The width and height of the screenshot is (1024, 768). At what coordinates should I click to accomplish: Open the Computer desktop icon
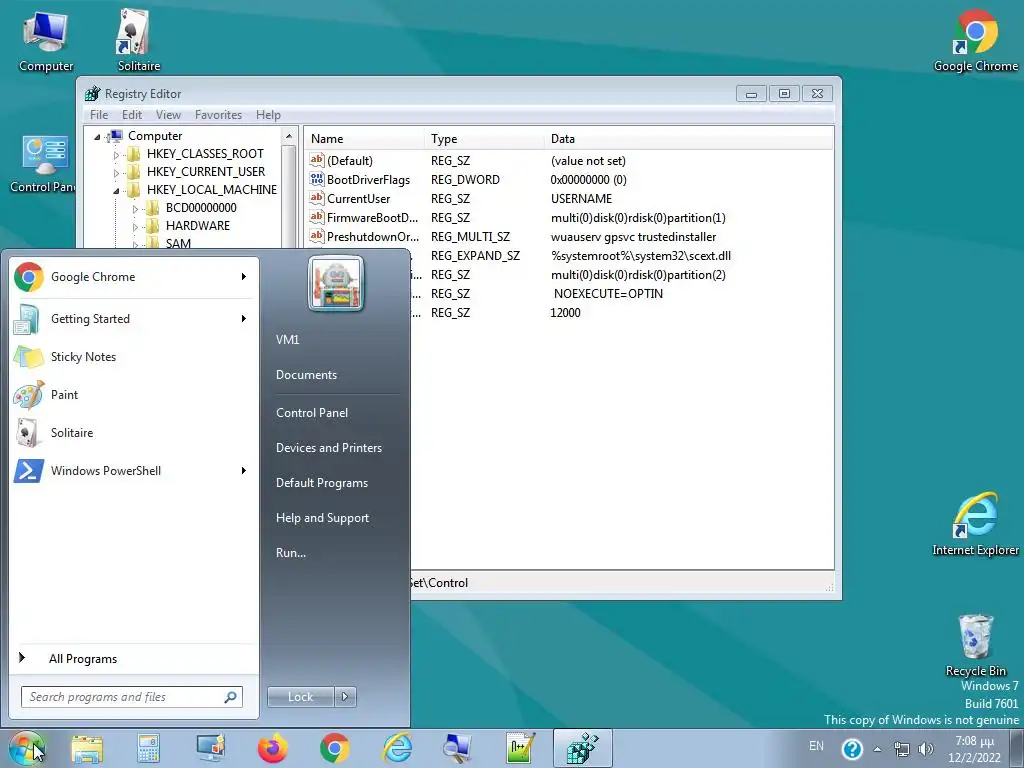tap(46, 42)
